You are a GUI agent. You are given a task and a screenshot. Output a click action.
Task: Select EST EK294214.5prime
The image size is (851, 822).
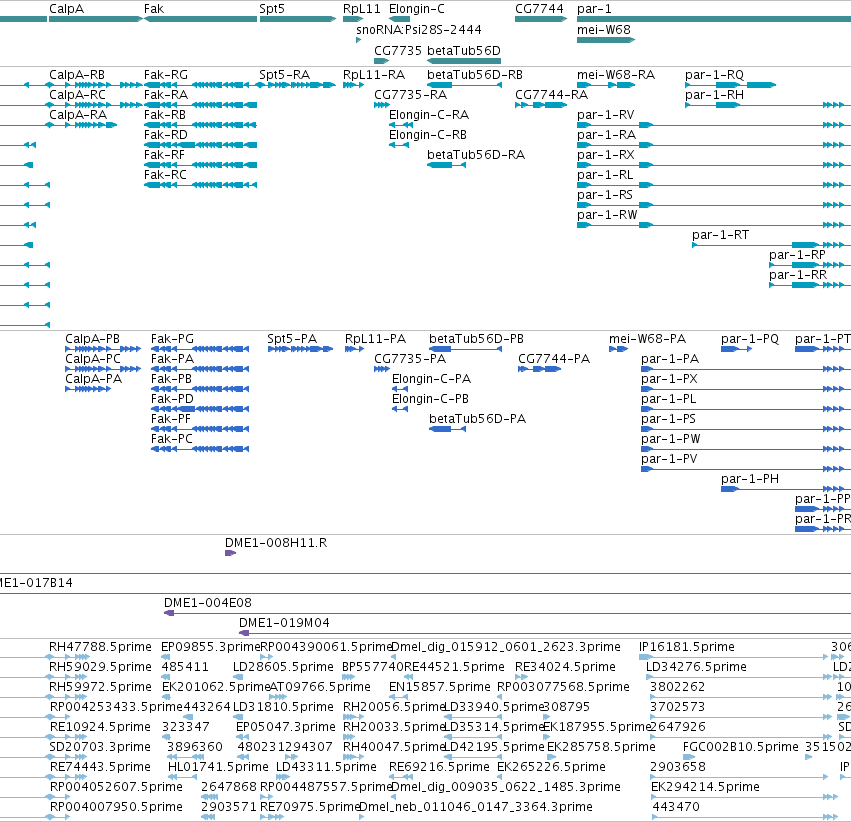tap(705, 787)
